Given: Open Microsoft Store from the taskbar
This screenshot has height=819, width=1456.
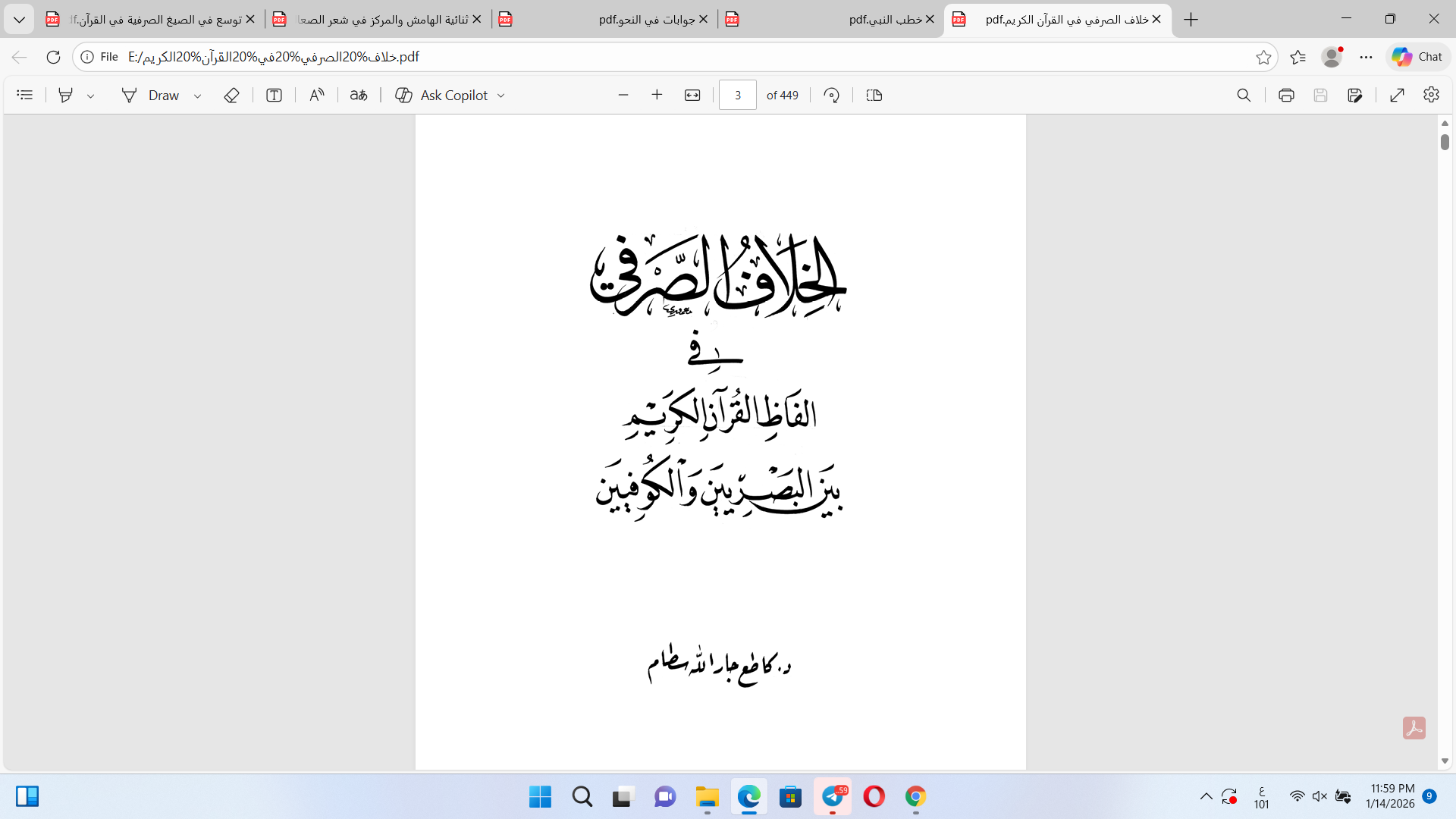Looking at the screenshot, I should coord(790,797).
